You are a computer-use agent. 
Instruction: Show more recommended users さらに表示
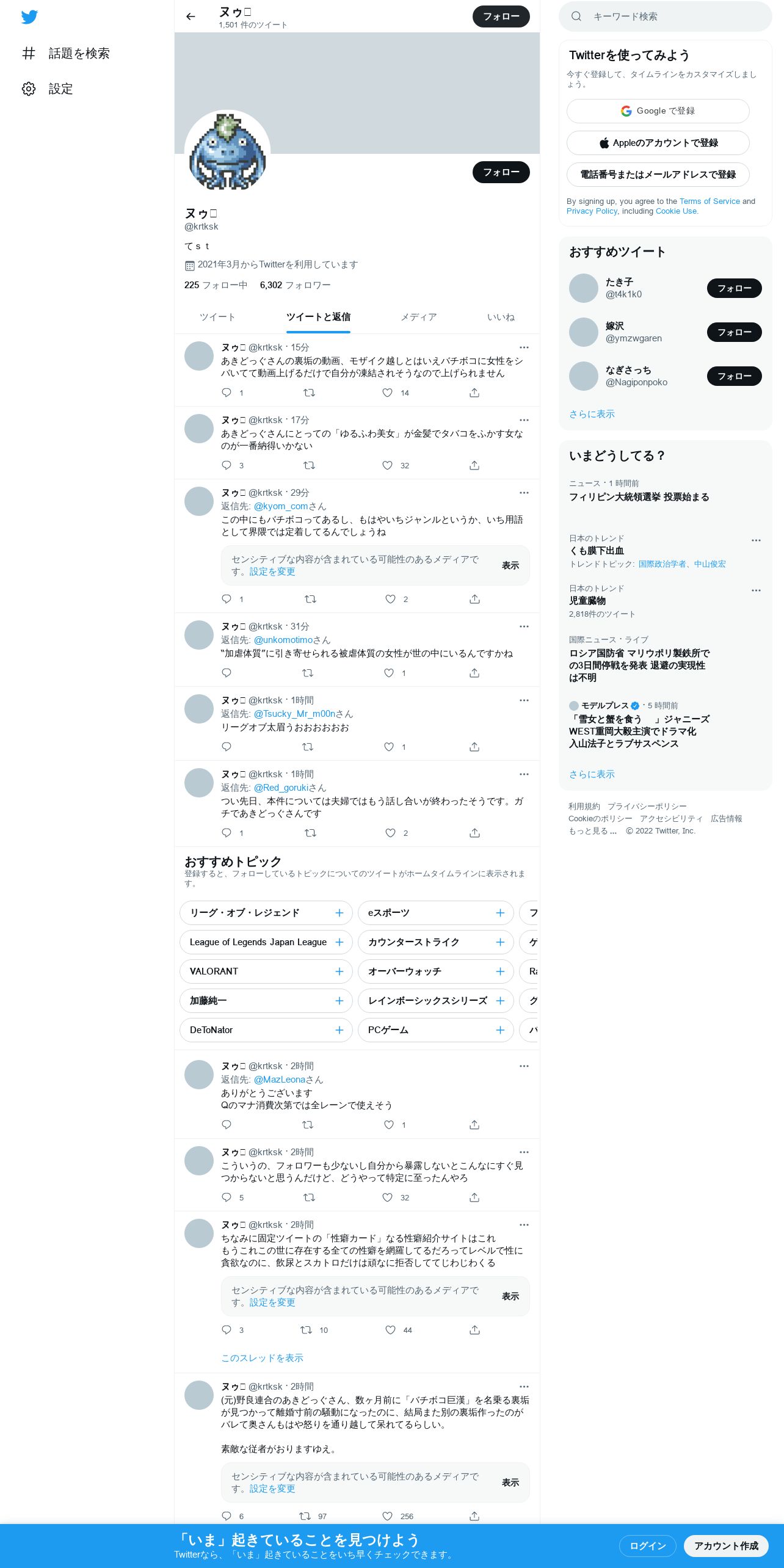tap(592, 414)
